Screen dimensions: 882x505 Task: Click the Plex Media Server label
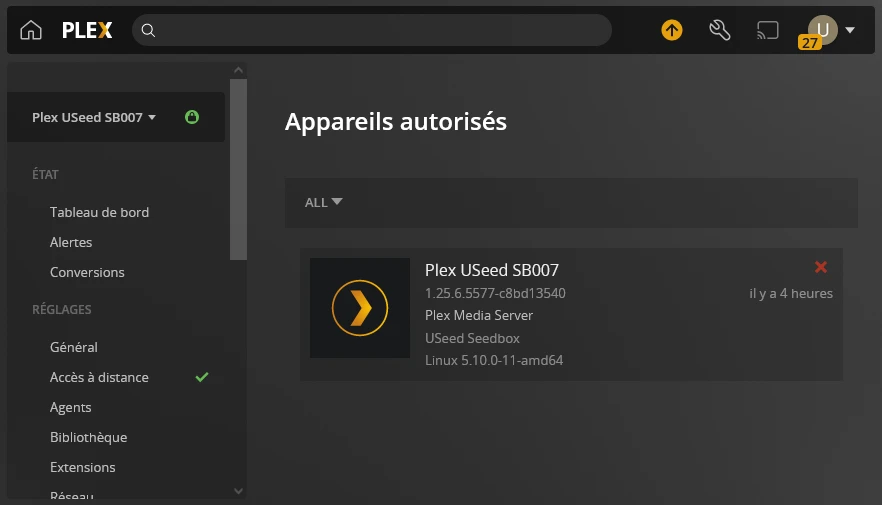coord(479,315)
